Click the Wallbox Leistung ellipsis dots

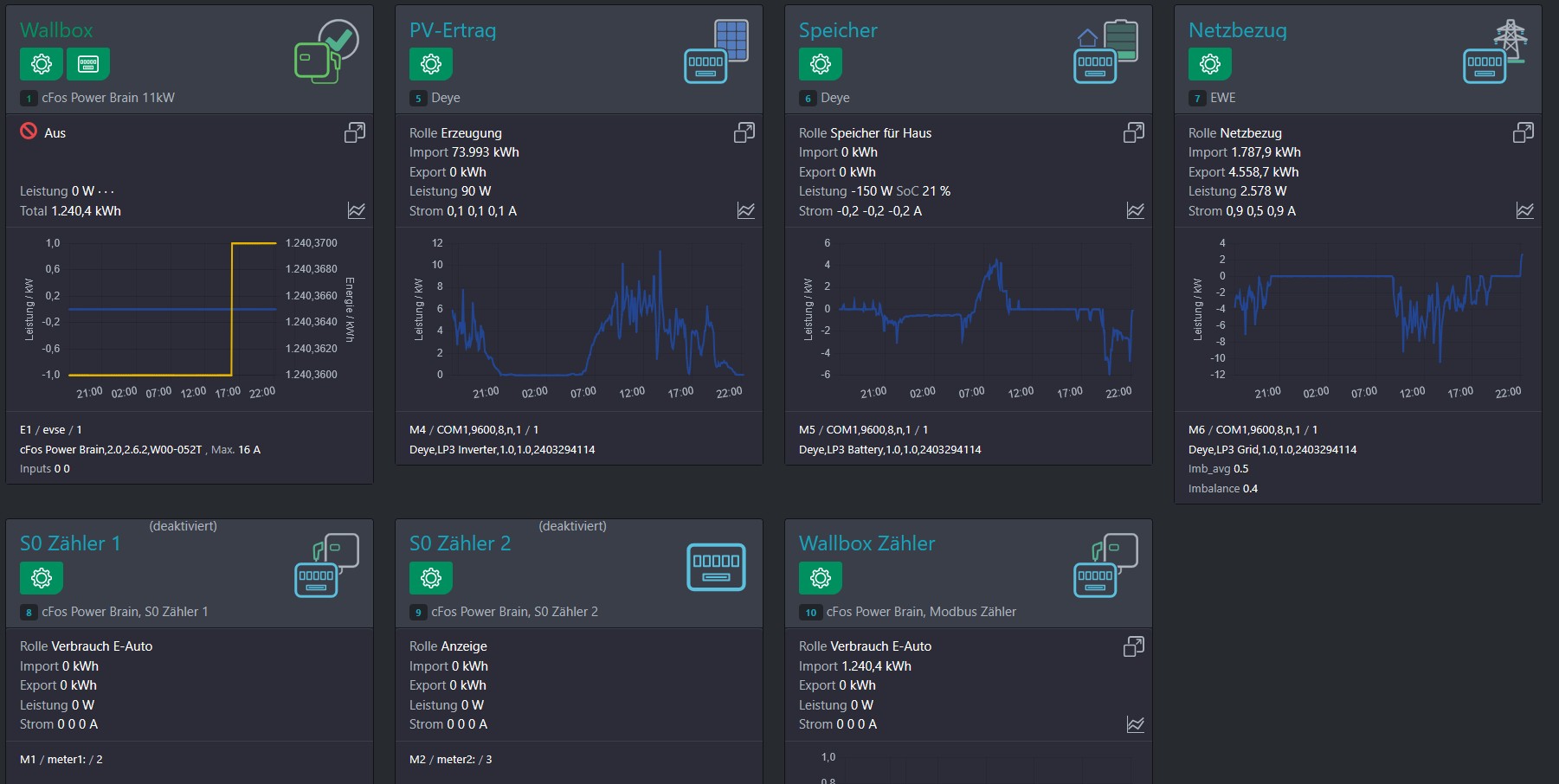[106, 192]
